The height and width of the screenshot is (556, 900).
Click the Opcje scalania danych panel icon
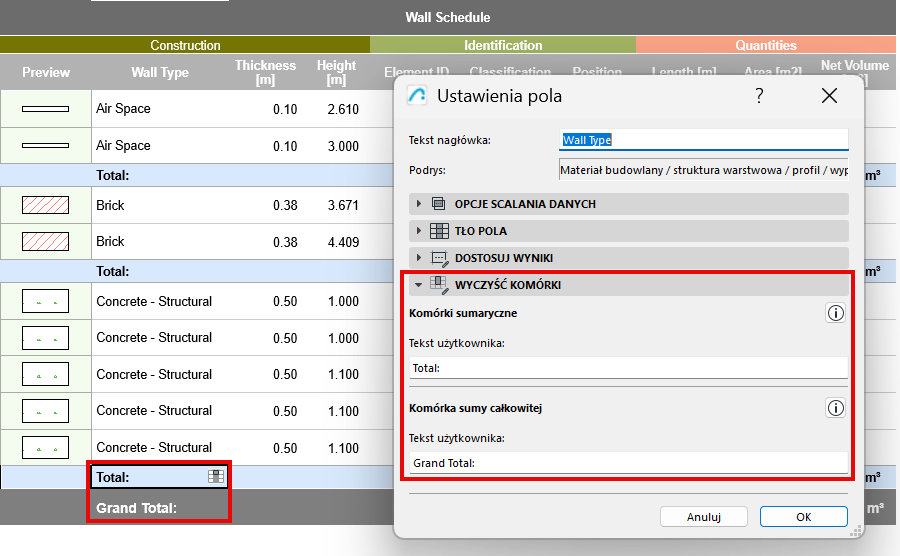coord(439,204)
